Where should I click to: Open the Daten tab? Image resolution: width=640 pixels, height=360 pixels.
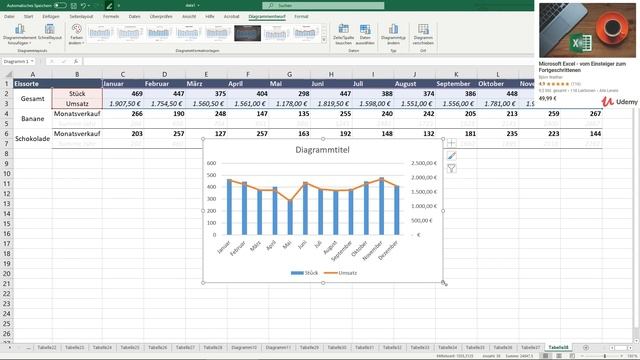(134, 16)
